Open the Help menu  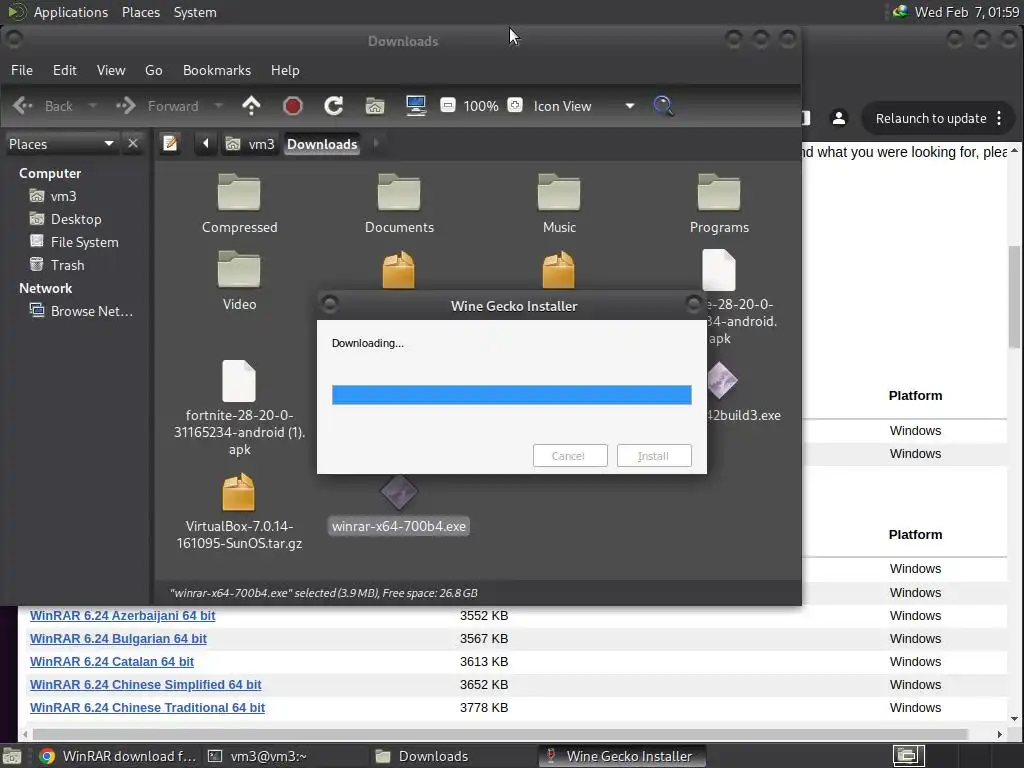pos(285,70)
